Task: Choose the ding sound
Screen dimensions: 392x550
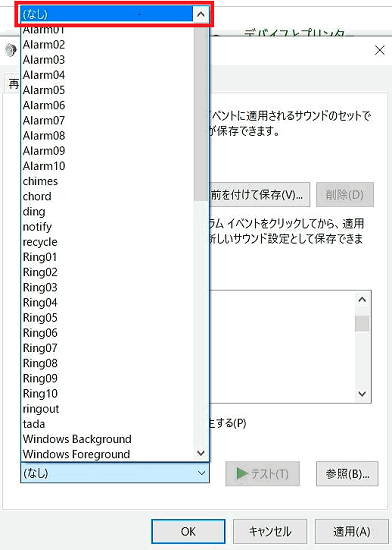Action: [107, 212]
